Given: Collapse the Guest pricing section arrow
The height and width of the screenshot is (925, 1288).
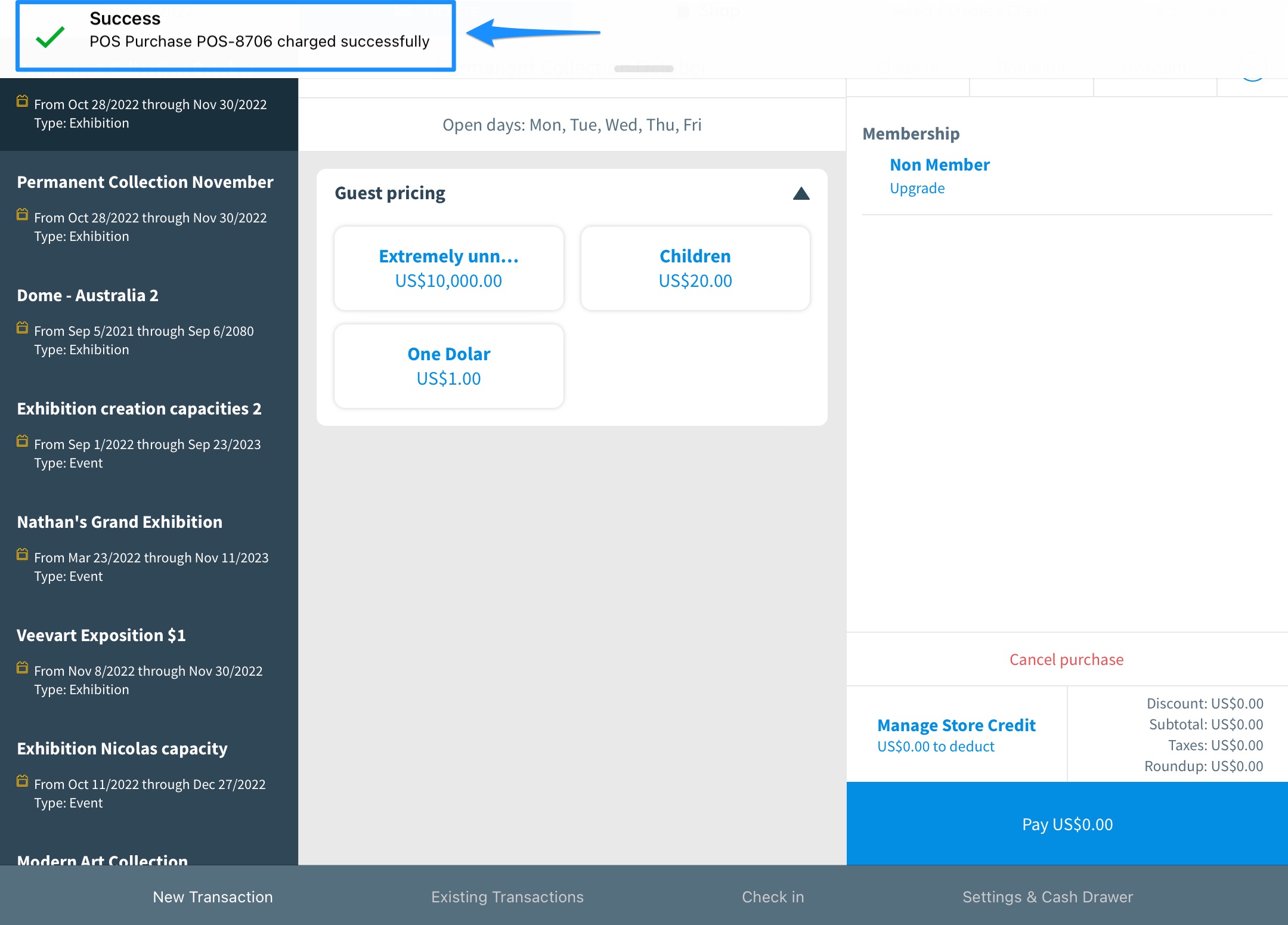Looking at the screenshot, I should 801,194.
